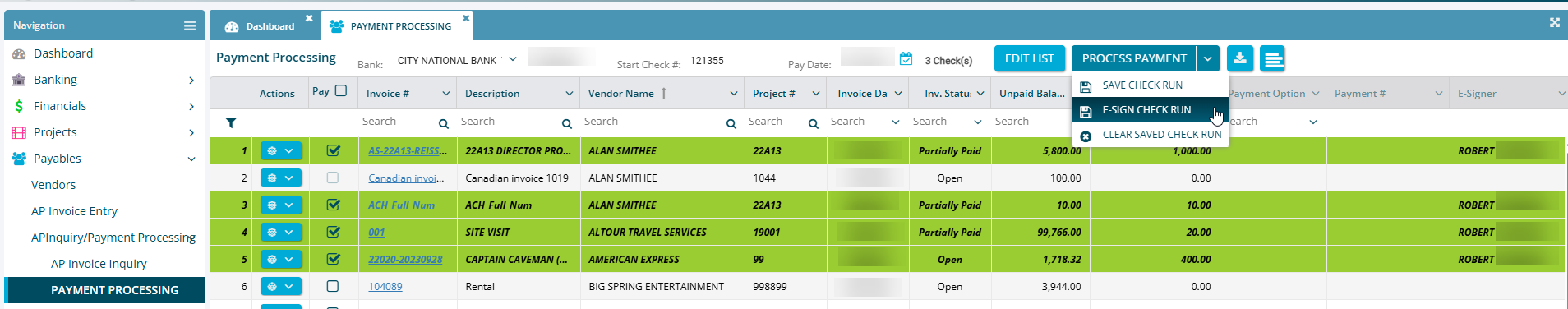The width and height of the screenshot is (1568, 309).
Task: Open invoice link AS-22A13-REISS
Action: (408, 151)
